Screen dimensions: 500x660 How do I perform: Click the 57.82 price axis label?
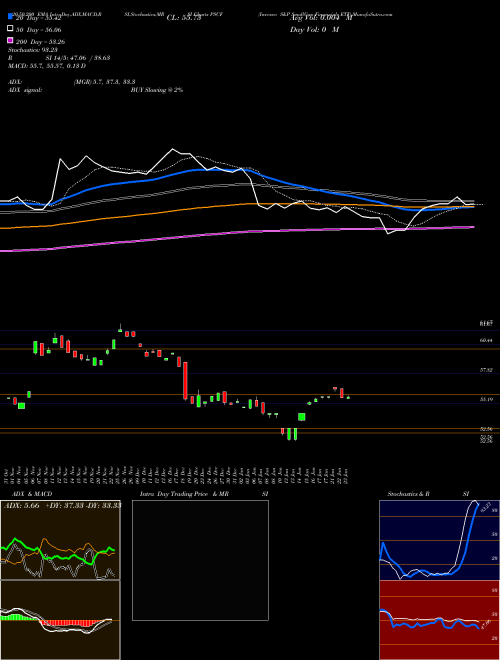[x=486, y=370]
